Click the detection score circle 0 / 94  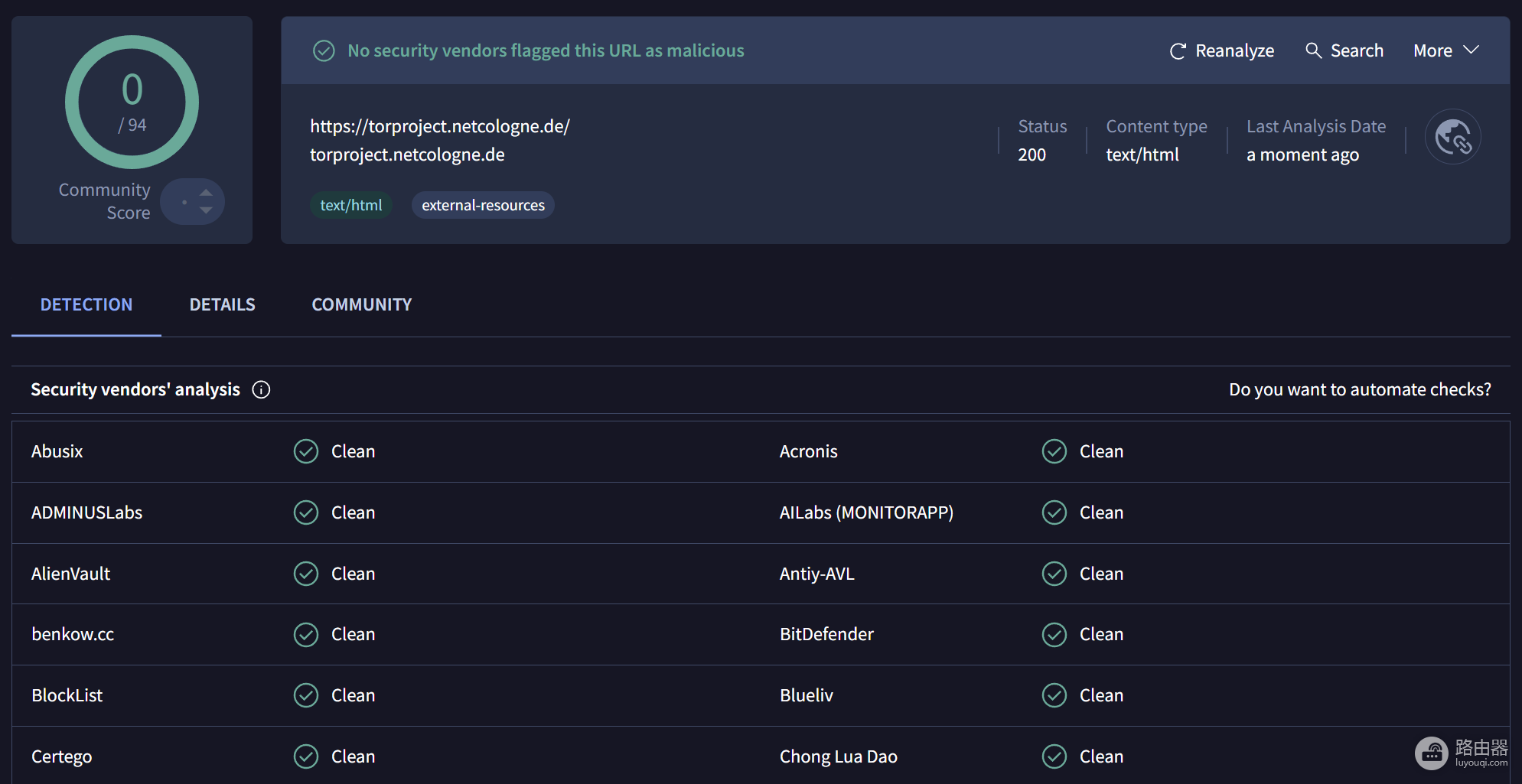tap(132, 102)
